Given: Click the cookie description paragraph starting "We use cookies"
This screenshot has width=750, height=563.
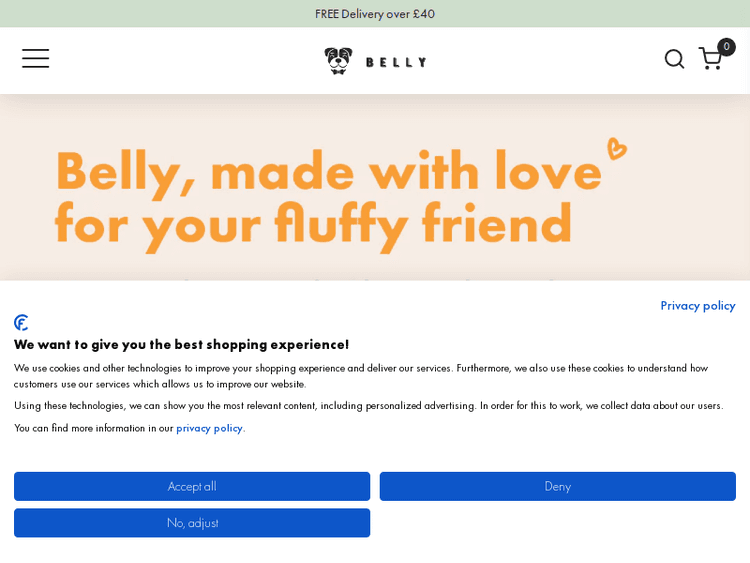Looking at the screenshot, I should pos(360,375).
